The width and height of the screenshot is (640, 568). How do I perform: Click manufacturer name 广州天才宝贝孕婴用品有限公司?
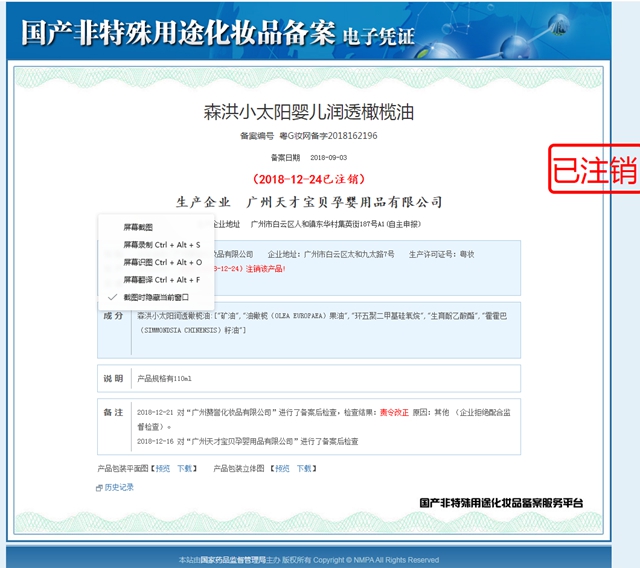coord(344,202)
